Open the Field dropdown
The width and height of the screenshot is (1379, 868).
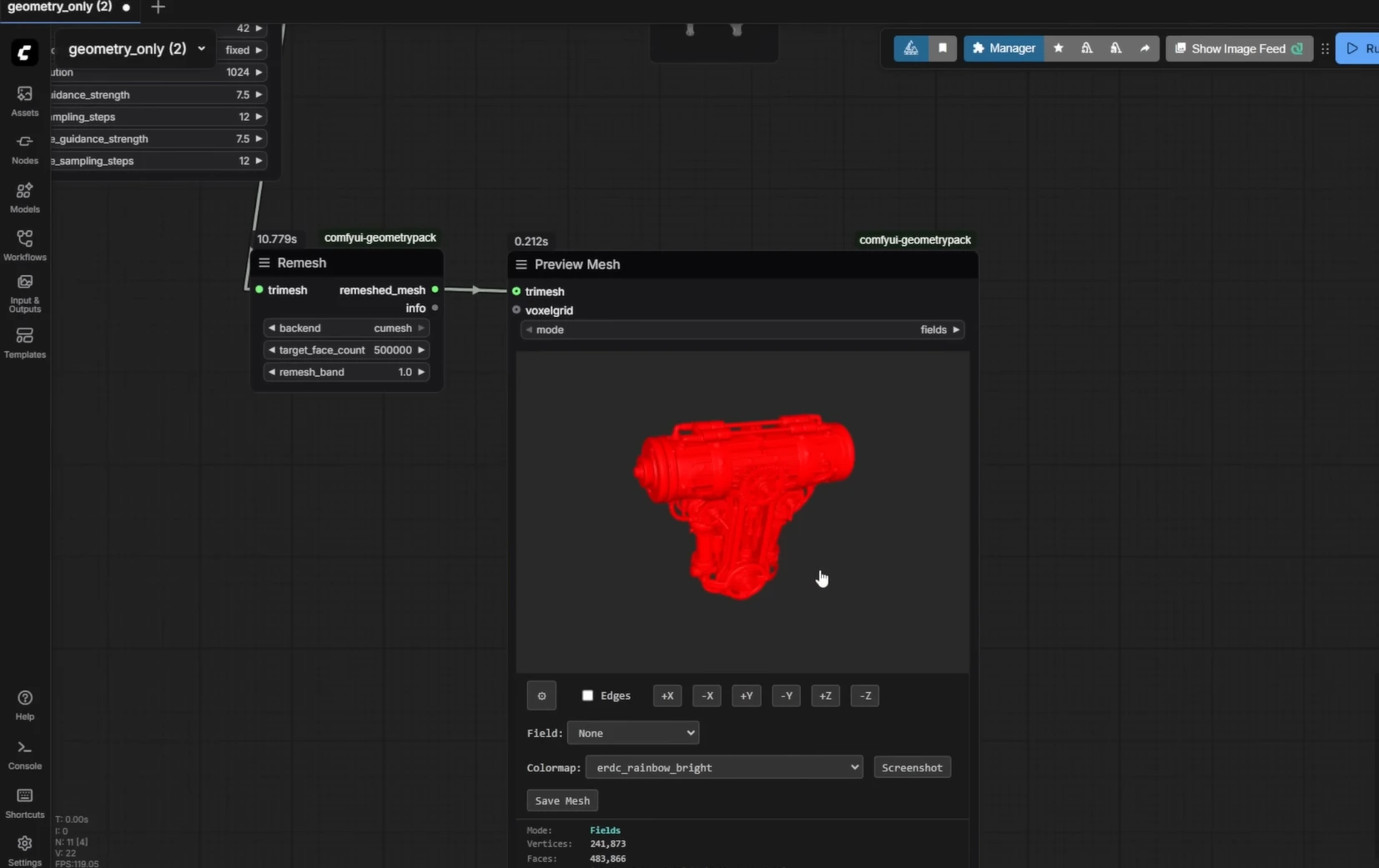[x=633, y=733]
